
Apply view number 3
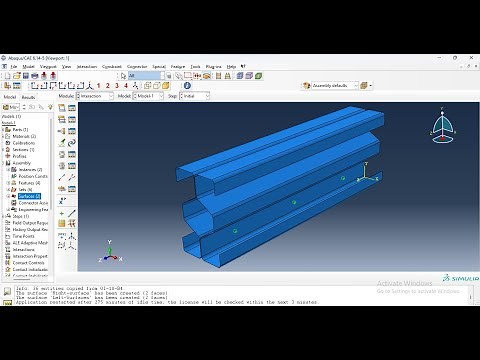click(x=117, y=86)
